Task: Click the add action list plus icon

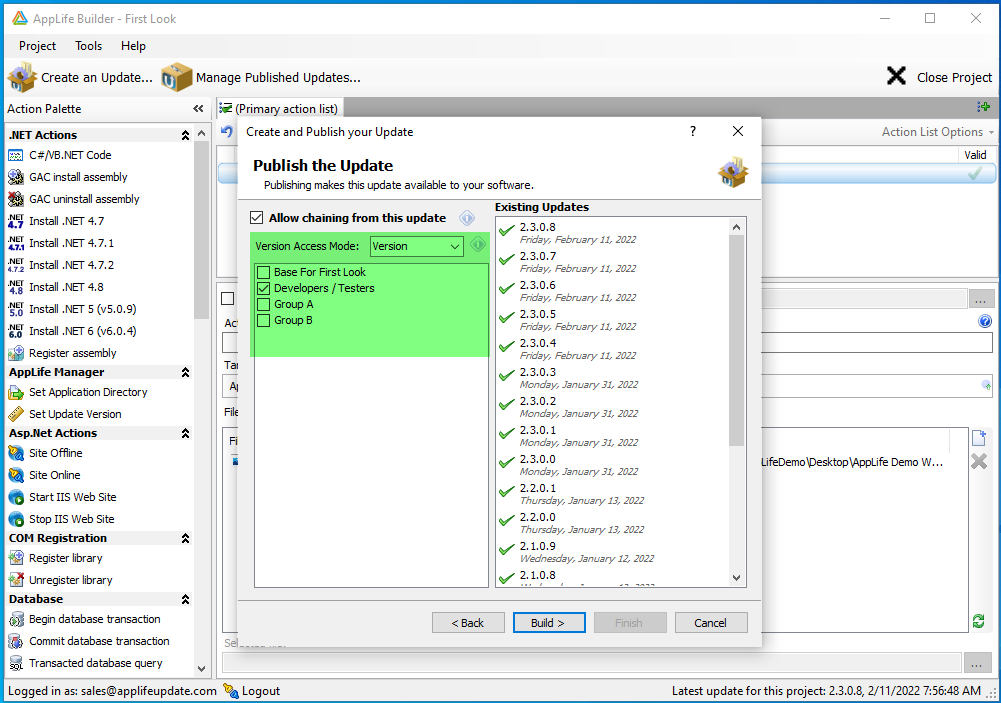Action: coord(983,107)
